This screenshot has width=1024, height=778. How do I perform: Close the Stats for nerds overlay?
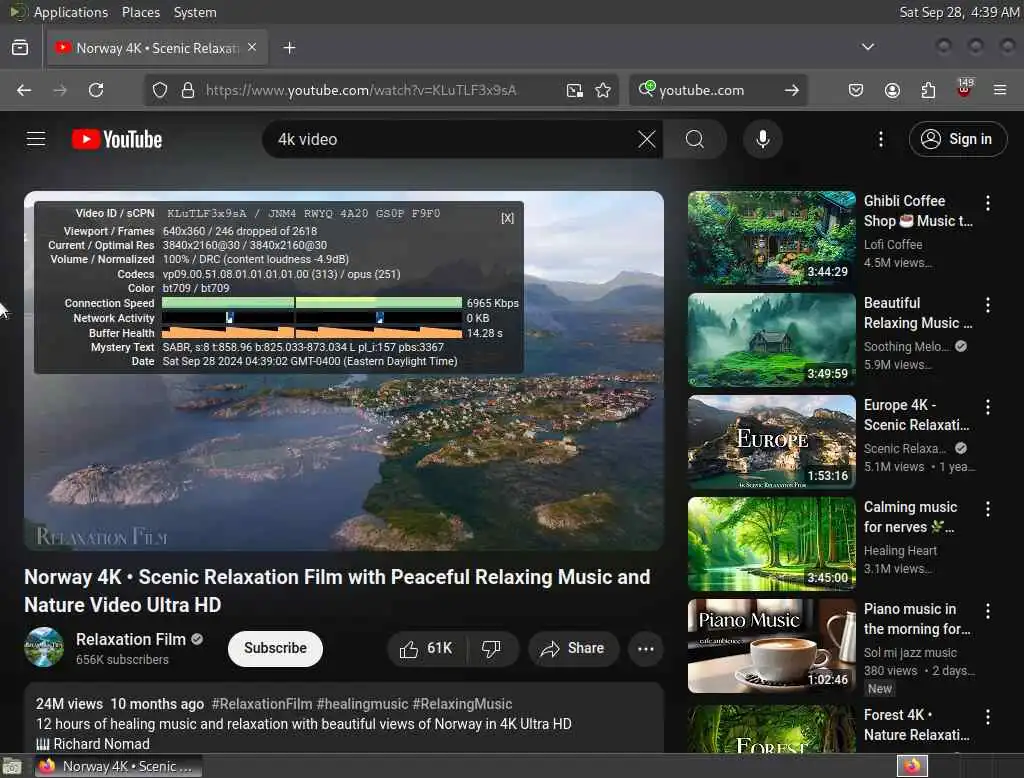tap(507, 218)
